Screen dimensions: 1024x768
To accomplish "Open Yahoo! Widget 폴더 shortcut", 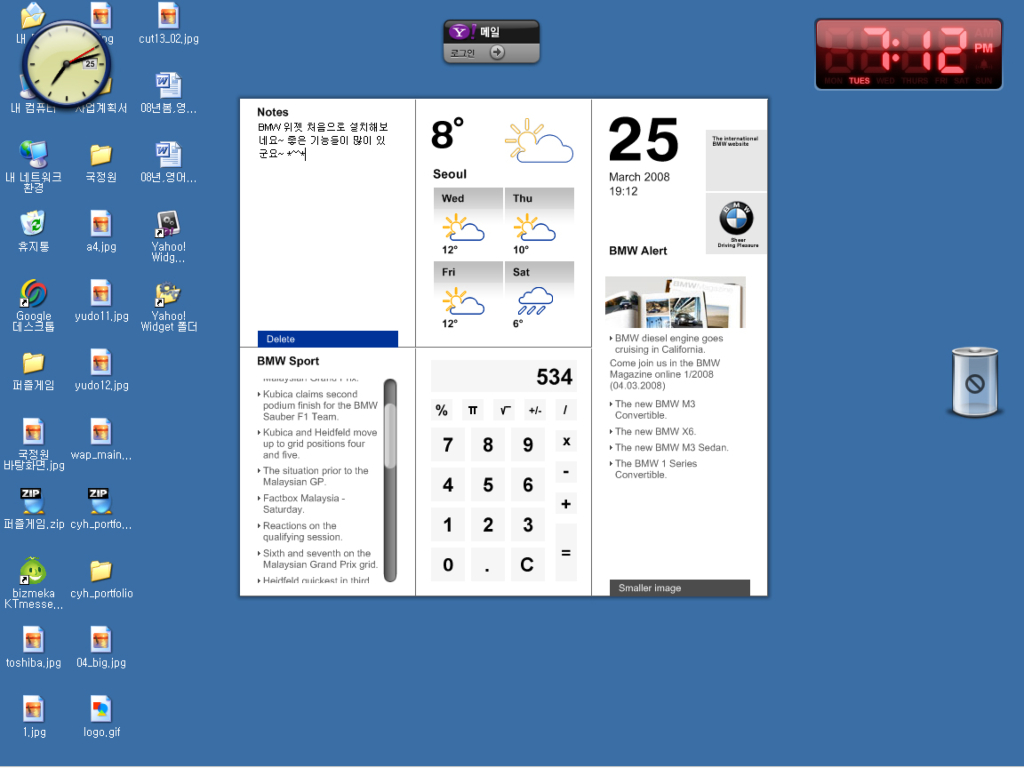I will click(x=168, y=307).
